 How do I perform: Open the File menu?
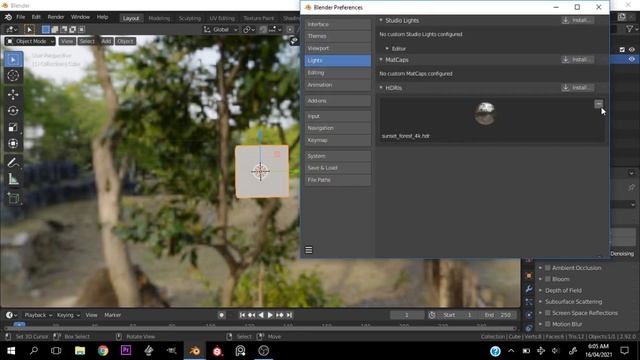coord(20,17)
